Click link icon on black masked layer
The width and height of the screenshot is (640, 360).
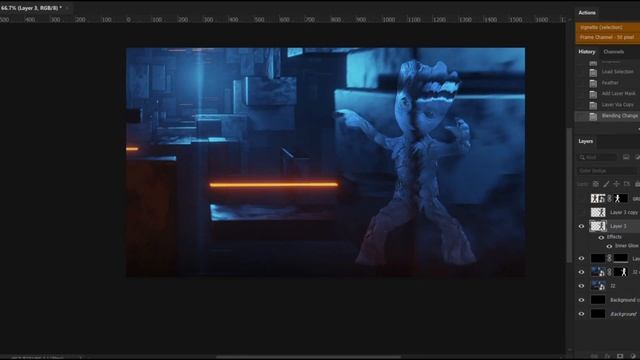[609, 258]
